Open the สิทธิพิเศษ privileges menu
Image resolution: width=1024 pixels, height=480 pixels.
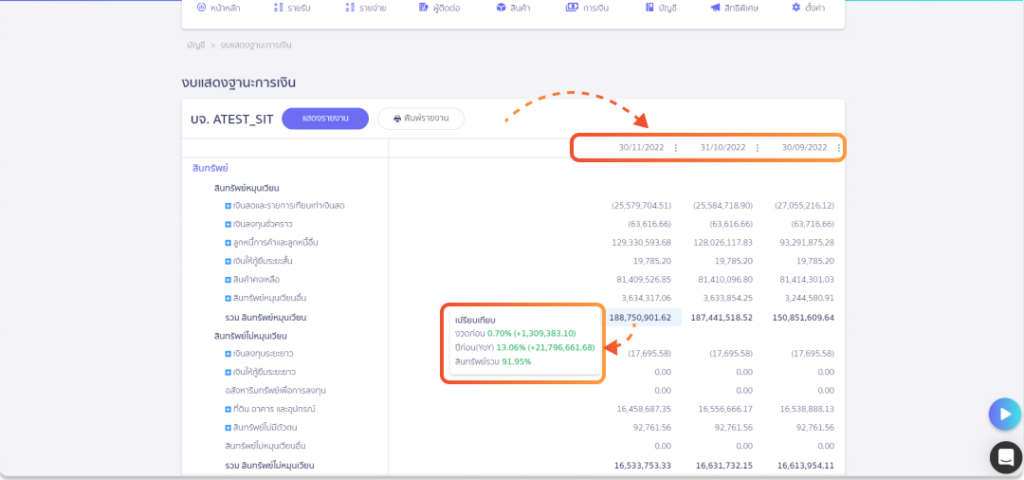pos(735,8)
